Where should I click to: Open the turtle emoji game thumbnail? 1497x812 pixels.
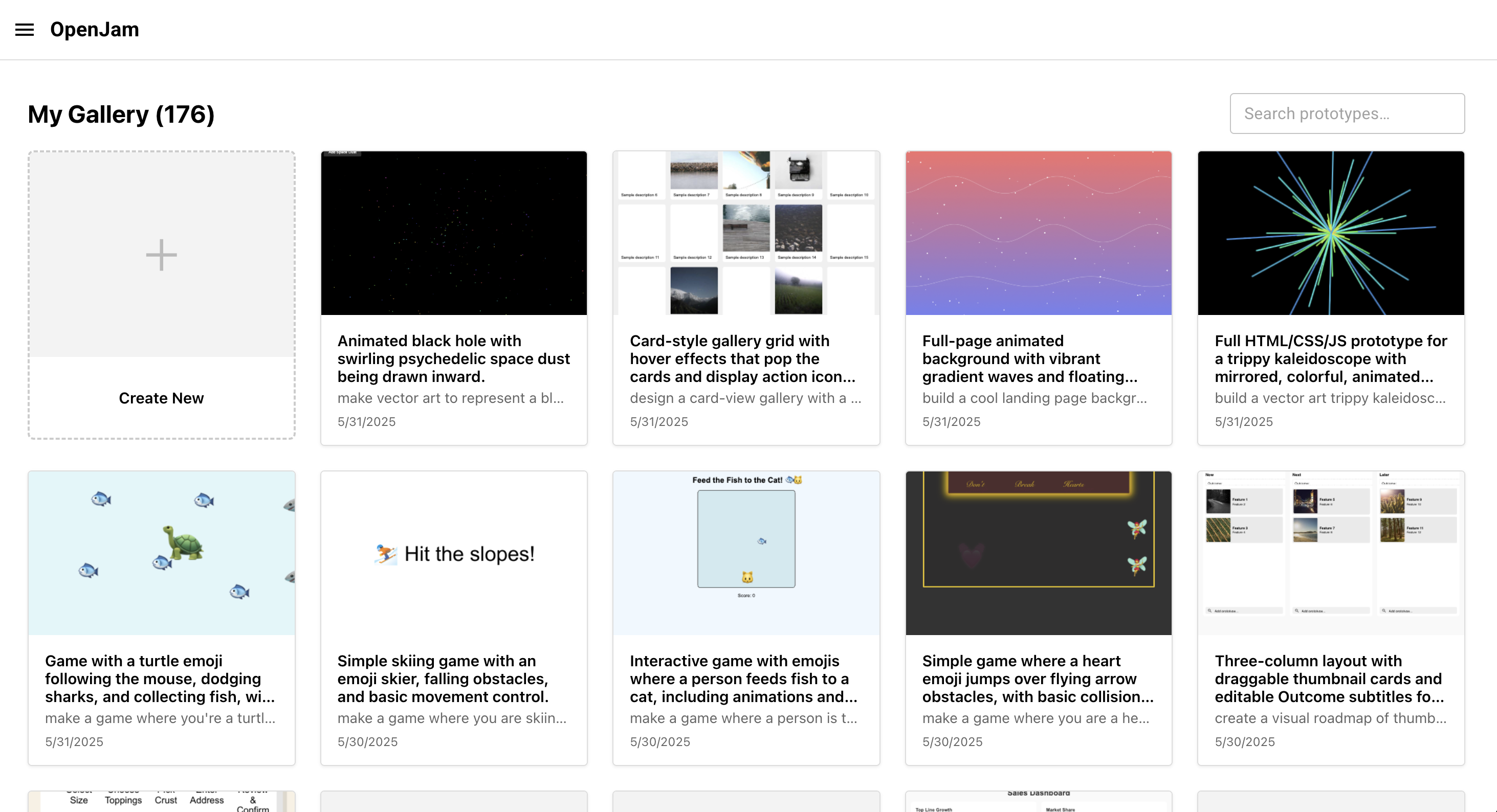tap(161, 553)
